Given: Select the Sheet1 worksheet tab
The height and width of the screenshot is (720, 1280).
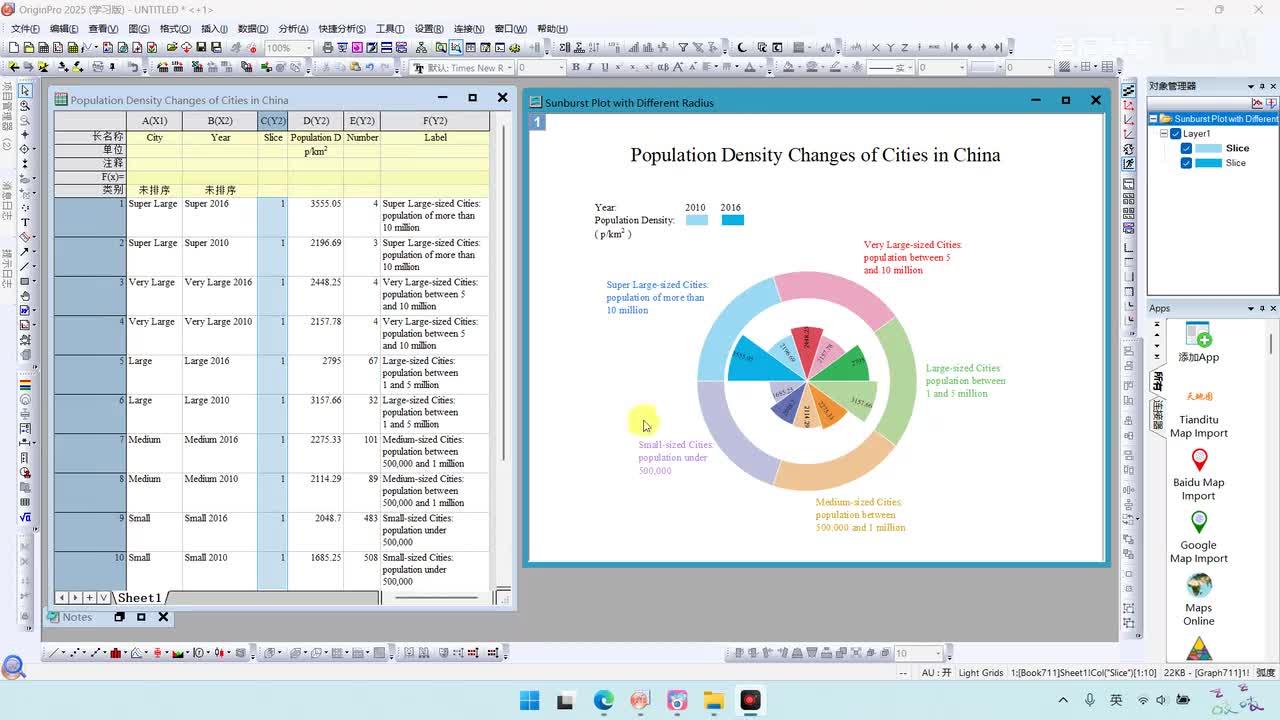Looking at the screenshot, I should click(139, 598).
